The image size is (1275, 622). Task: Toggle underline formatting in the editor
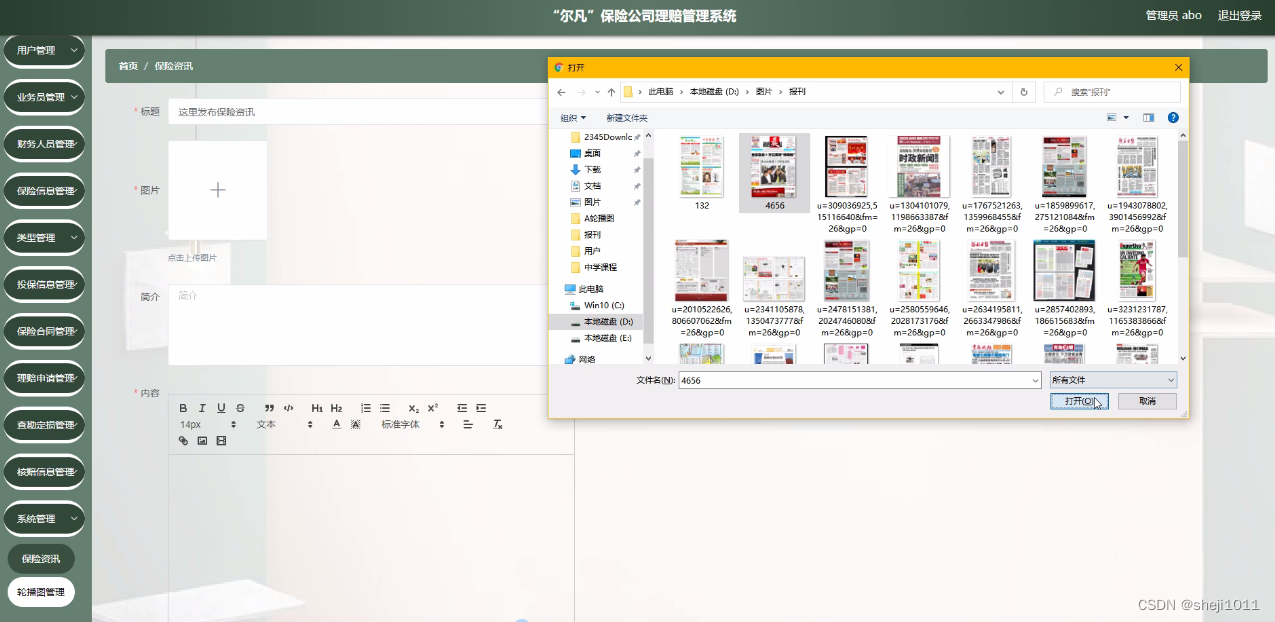point(221,408)
